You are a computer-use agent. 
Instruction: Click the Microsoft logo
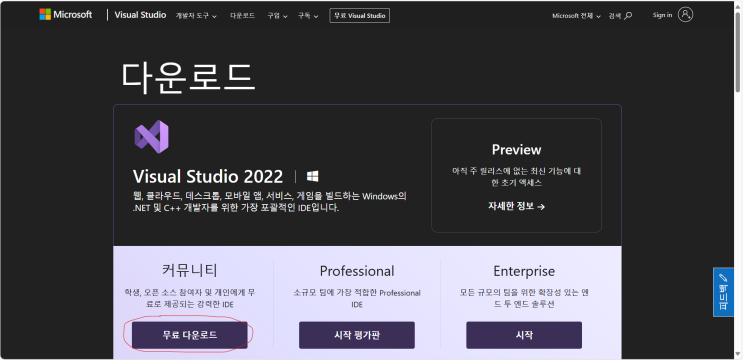(65, 15)
